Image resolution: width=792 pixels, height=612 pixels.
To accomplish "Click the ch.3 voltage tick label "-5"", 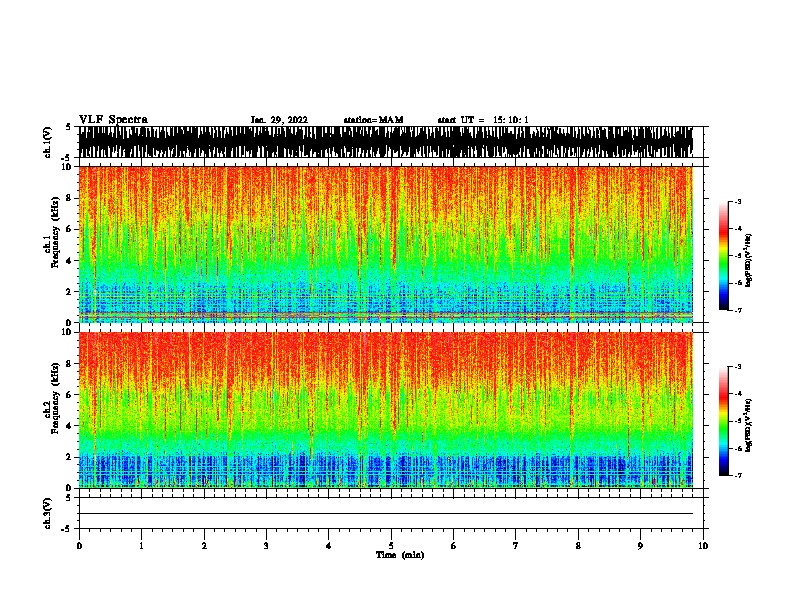I will click(67, 529).
